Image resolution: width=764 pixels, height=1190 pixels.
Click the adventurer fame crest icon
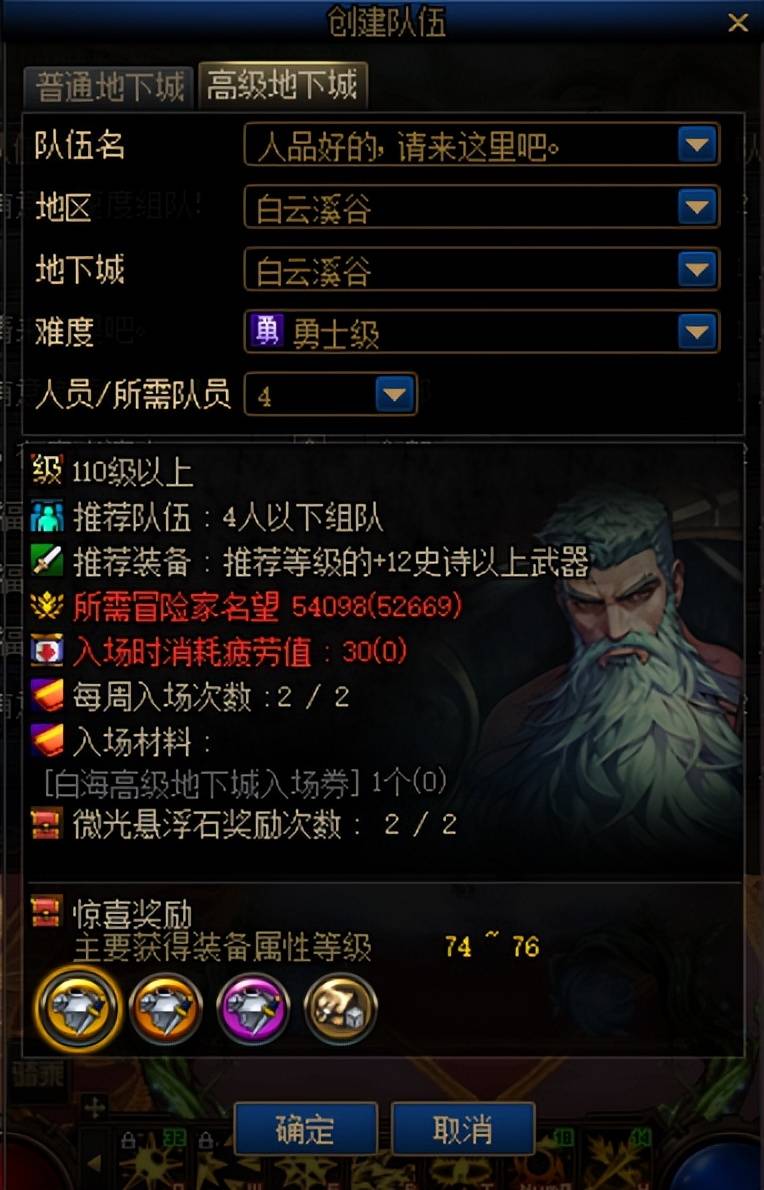coord(46,606)
